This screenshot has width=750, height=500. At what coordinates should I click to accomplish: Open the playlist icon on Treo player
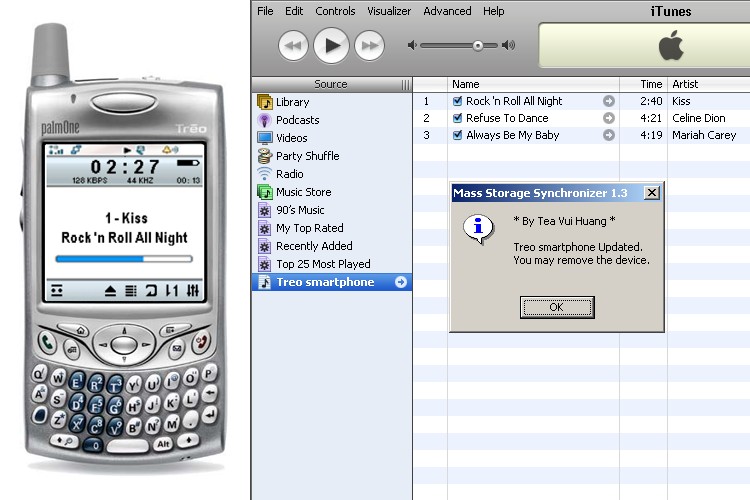pos(131,290)
